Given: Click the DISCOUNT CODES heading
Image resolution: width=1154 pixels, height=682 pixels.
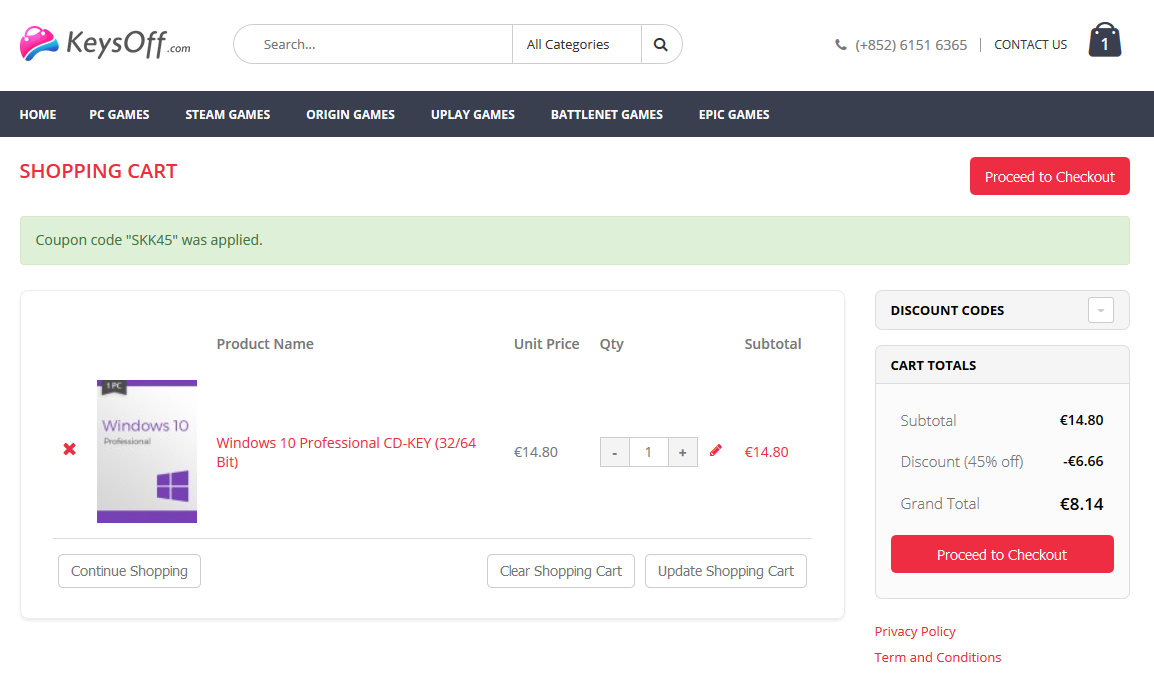Looking at the screenshot, I should tap(947, 310).
